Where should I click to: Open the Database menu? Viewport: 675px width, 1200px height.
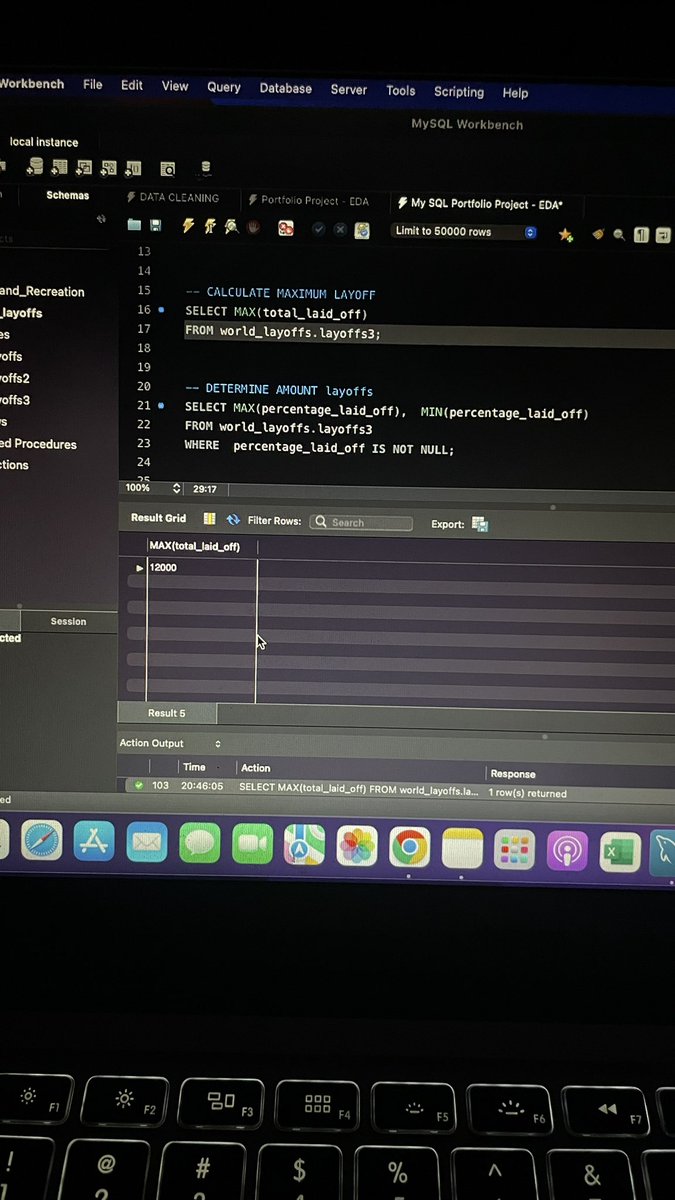click(x=286, y=88)
